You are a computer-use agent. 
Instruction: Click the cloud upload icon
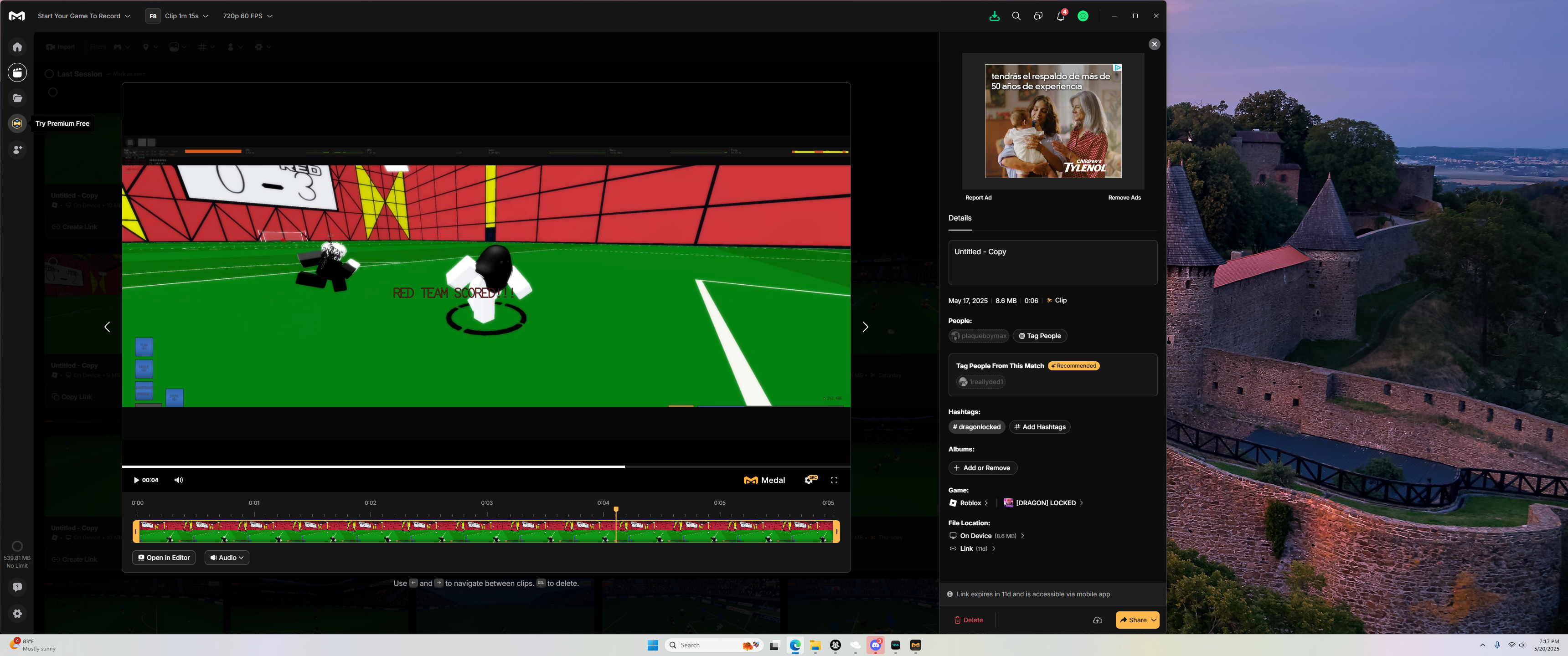[1098, 620]
